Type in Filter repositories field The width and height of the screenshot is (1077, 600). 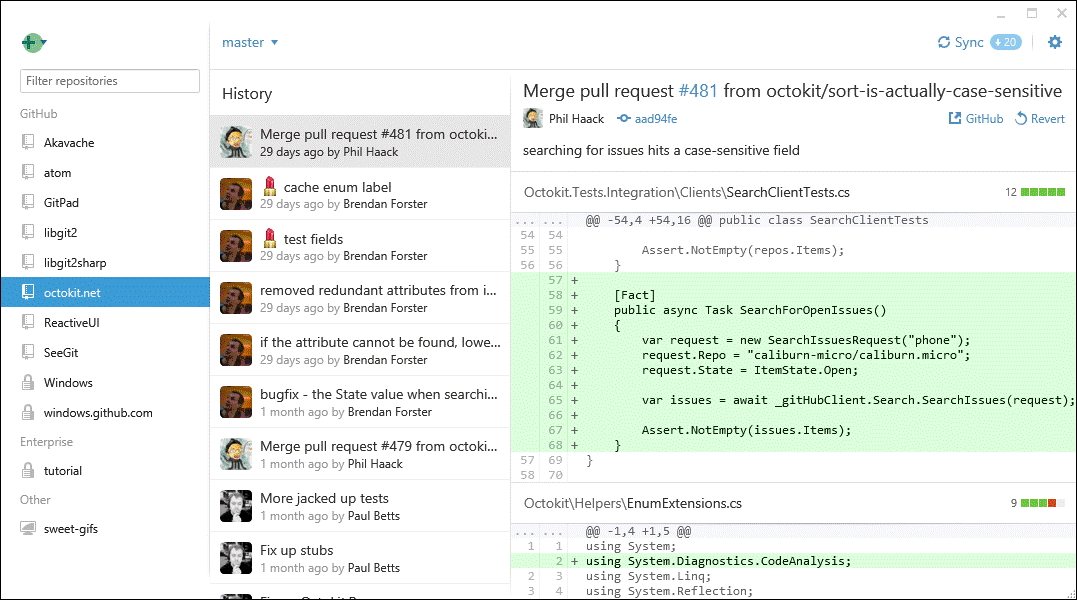pyautogui.click(x=110, y=81)
